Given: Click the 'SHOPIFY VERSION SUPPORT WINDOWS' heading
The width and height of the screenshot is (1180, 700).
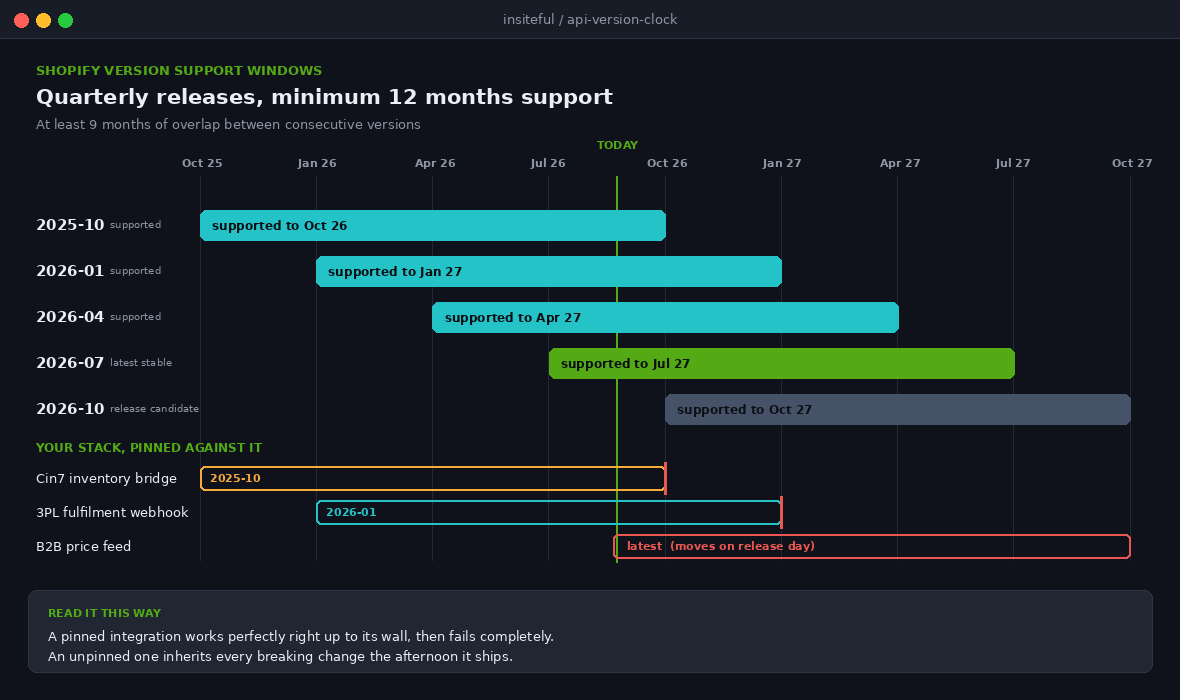Looking at the screenshot, I should pyautogui.click(x=179, y=71).
